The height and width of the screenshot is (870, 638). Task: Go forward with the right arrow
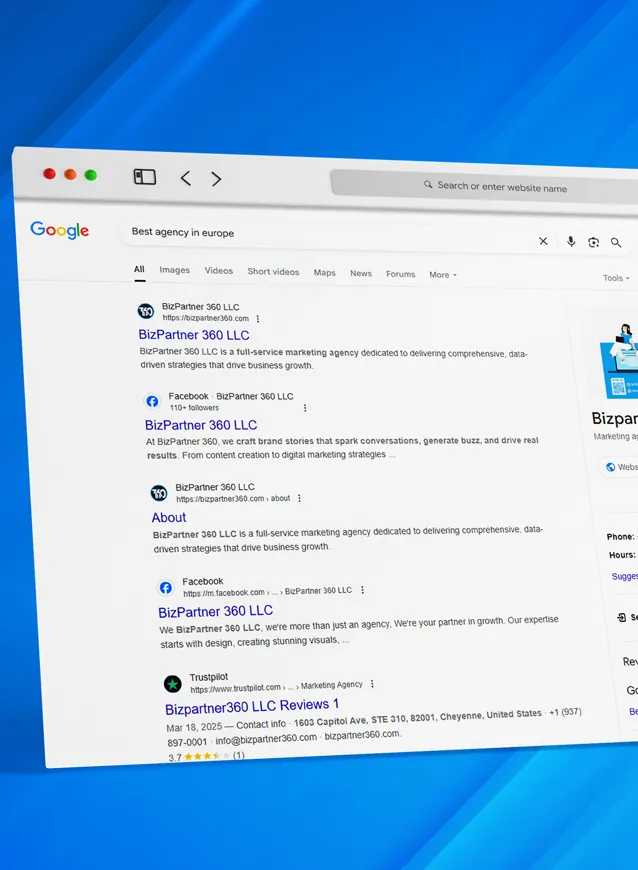tap(216, 179)
